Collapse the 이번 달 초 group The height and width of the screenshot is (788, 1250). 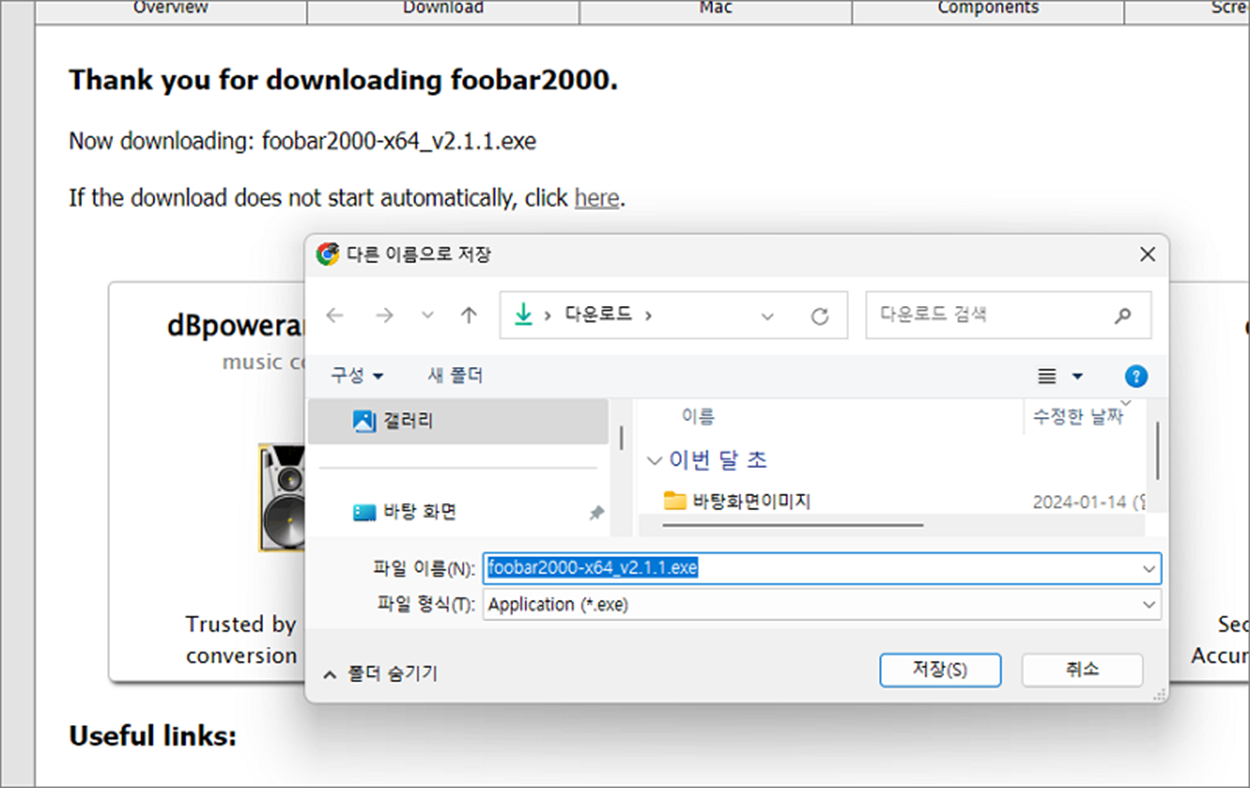coord(655,461)
